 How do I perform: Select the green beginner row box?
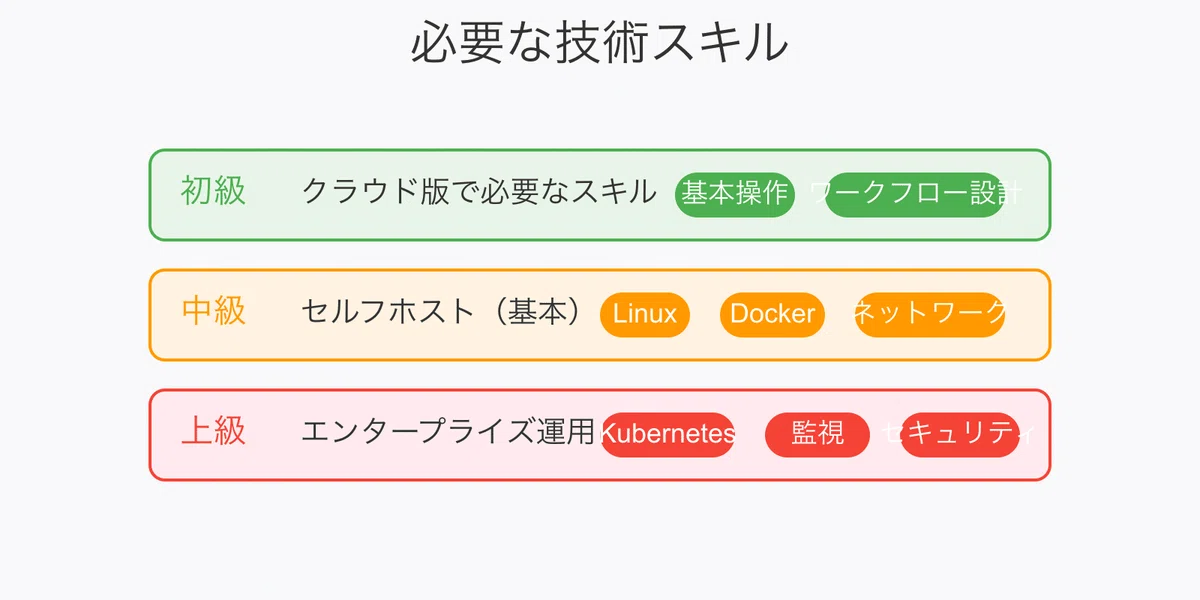[x=600, y=195]
